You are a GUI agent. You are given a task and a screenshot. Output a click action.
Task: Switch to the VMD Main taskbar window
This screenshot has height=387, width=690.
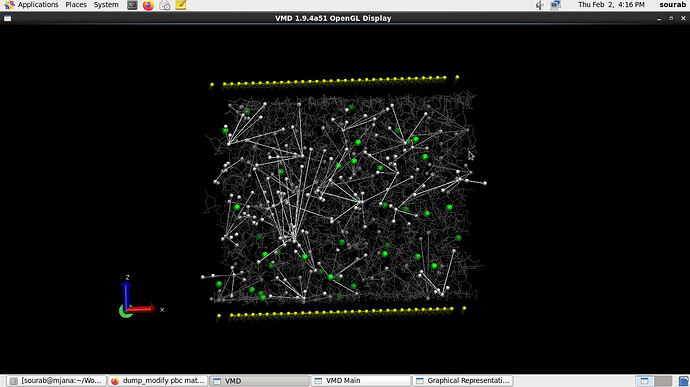pyautogui.click(x=361, y=381)
